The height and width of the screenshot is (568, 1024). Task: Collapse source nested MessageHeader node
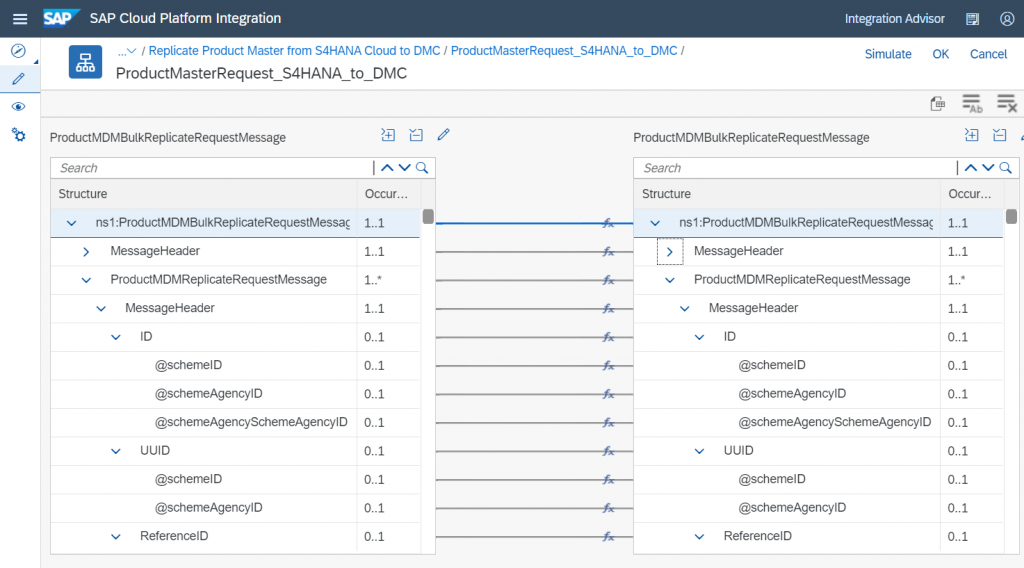tap(101, 309)
